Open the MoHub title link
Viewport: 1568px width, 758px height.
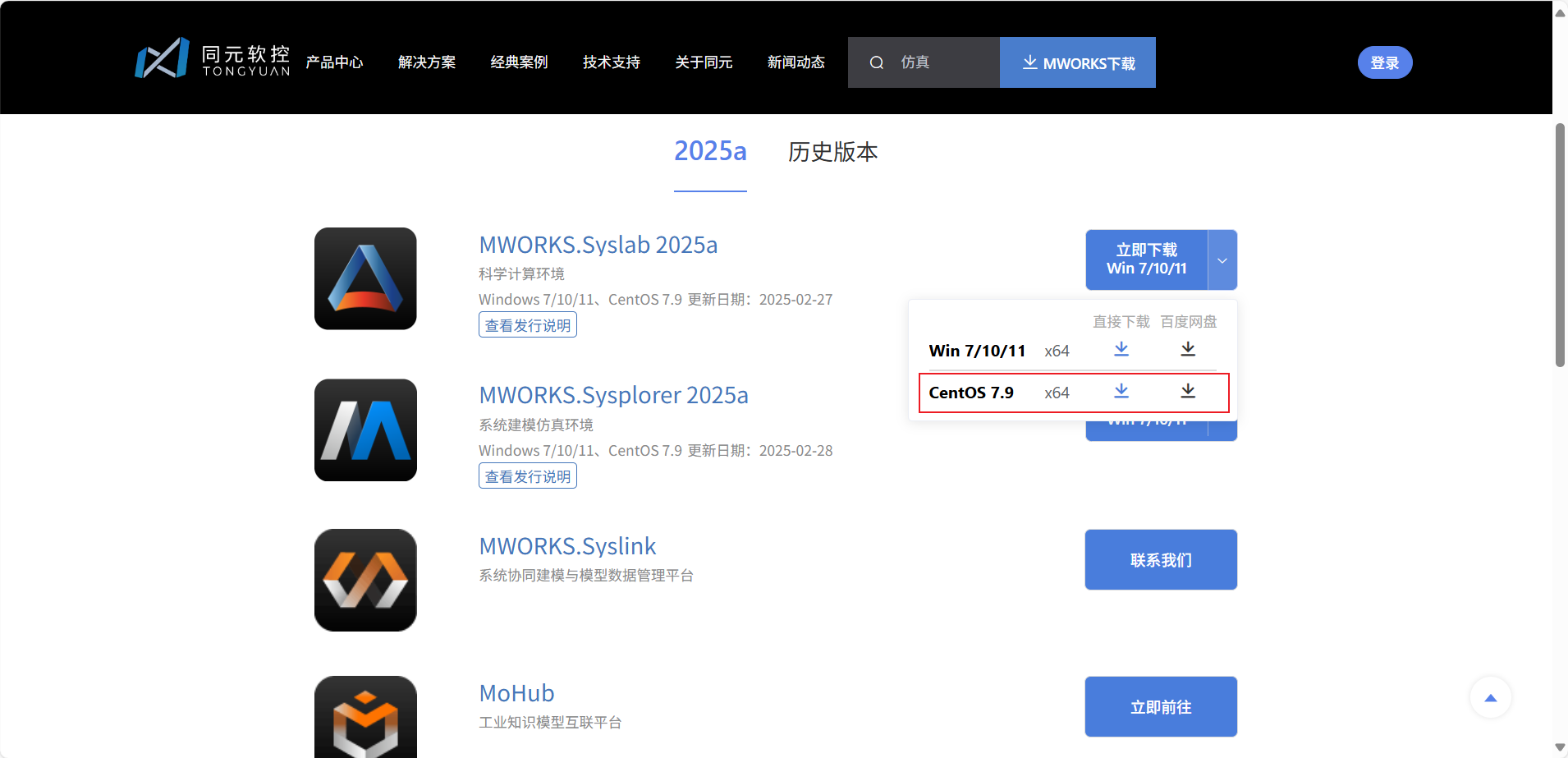click(517, 693)
